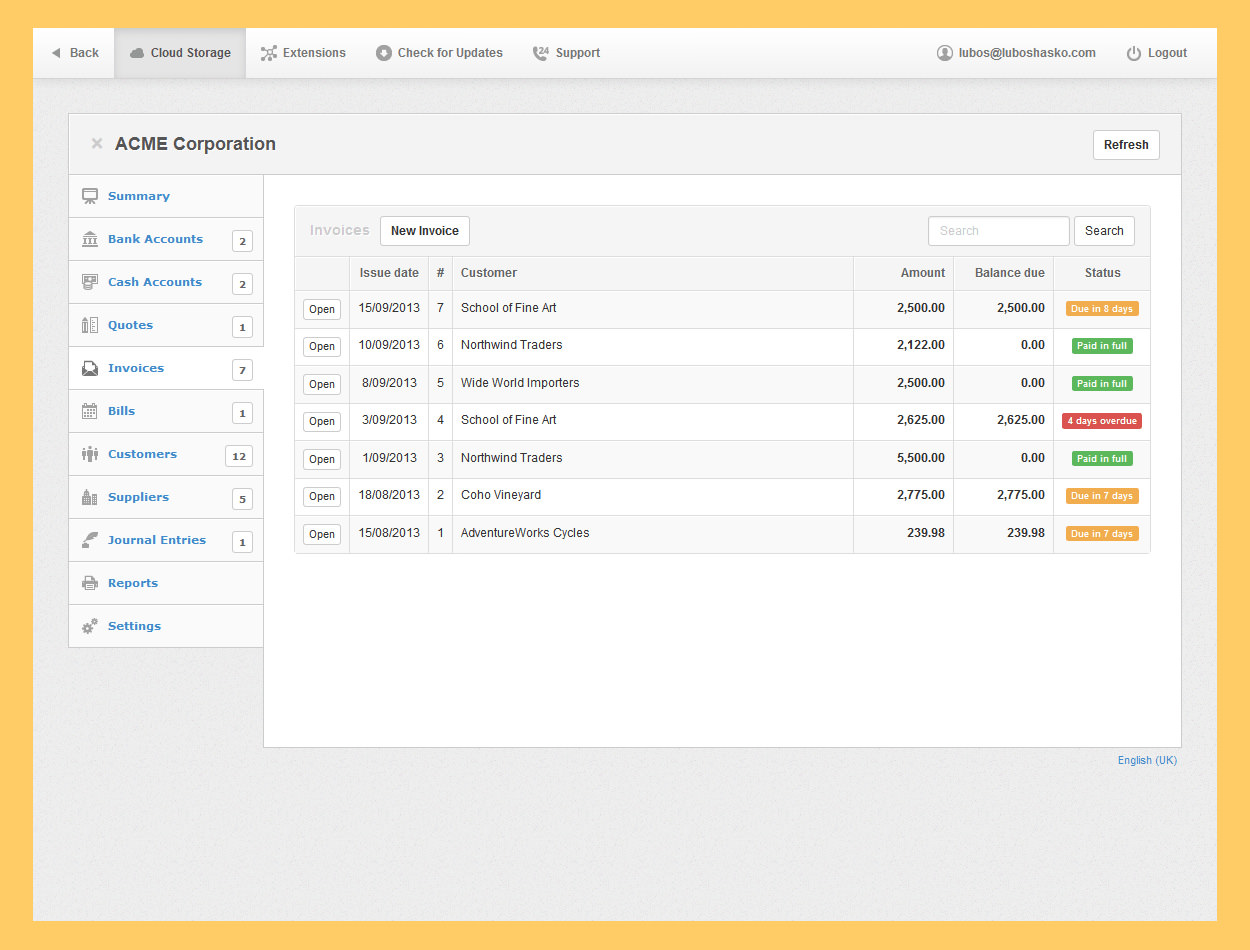Click the Suppliers count badge 5

[242, 499]
